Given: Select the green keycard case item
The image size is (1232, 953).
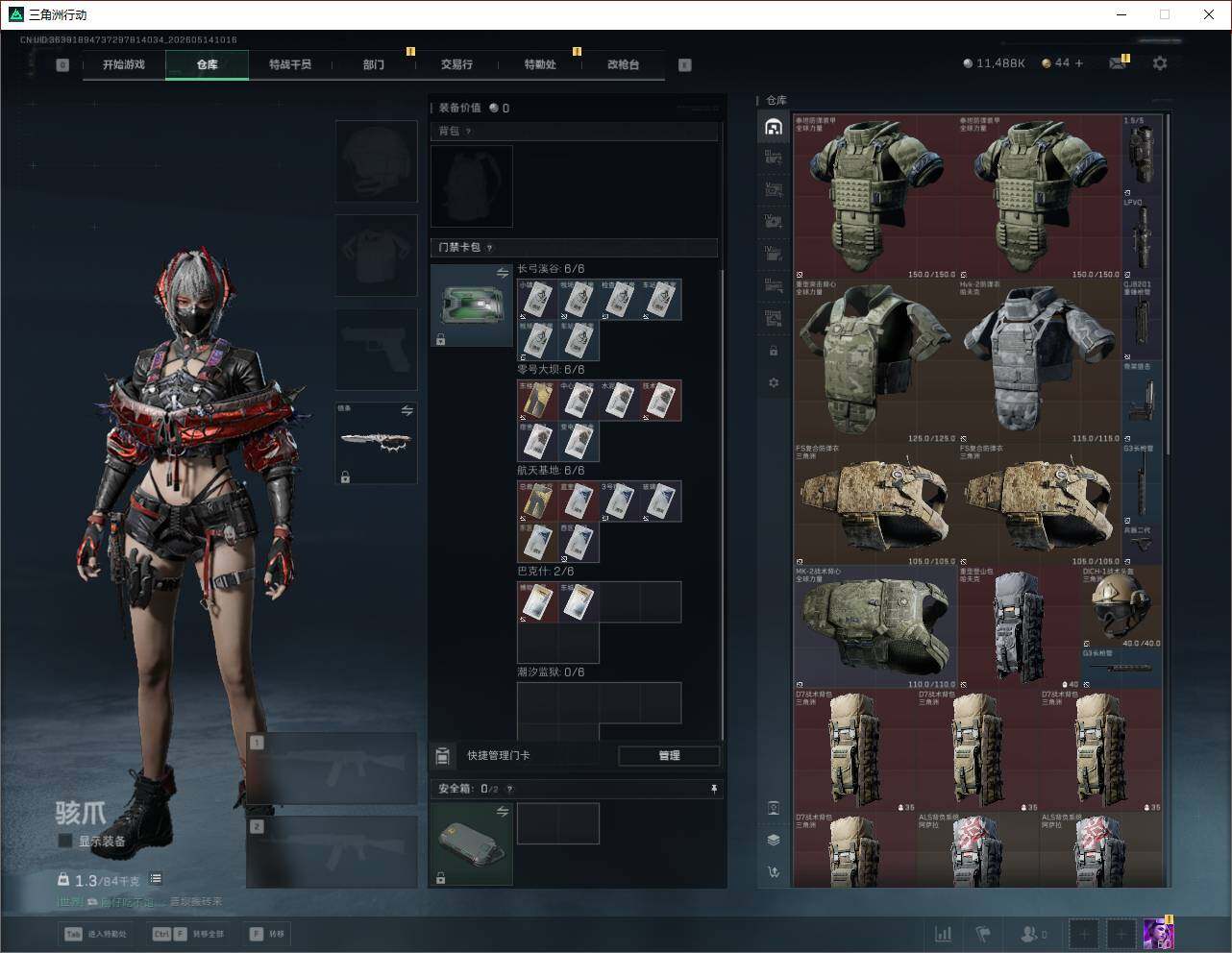Looking at the screenshot, I should click(x=472, y=305).
